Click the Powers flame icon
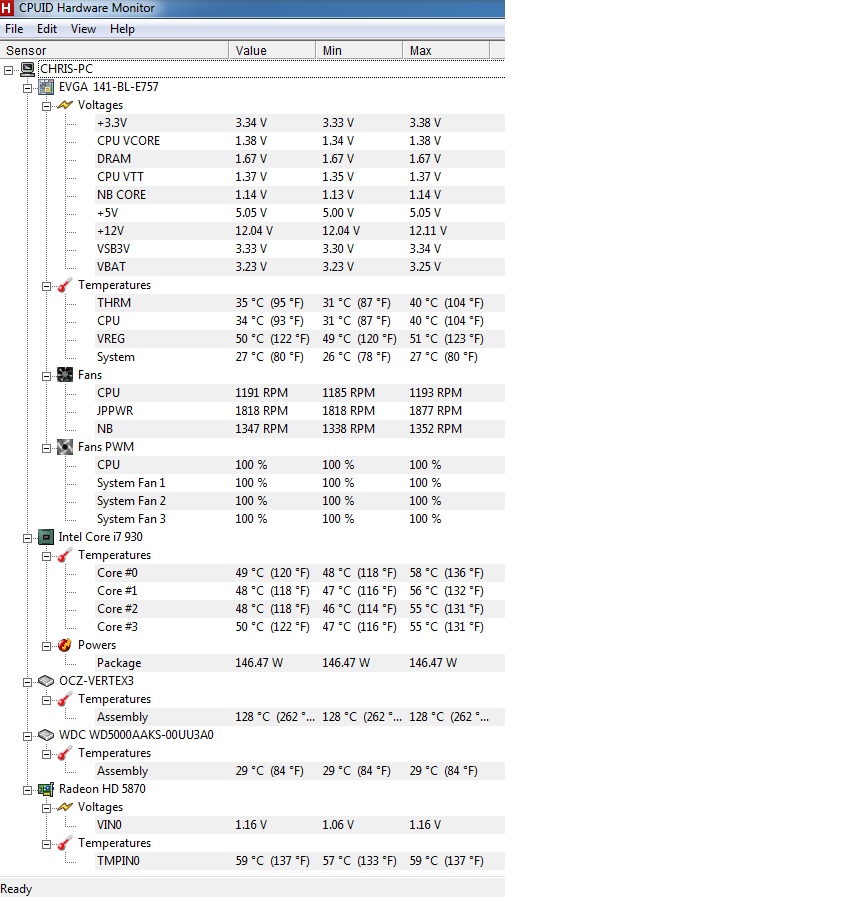Viewport: 865px width, 897px height. (65, 645)
